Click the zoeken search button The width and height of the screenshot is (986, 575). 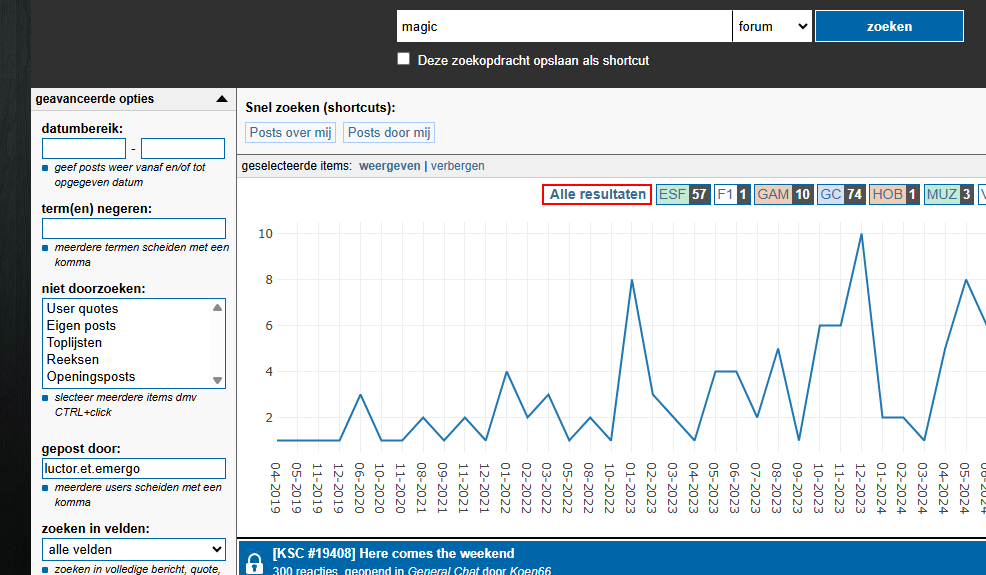[889, 26]
